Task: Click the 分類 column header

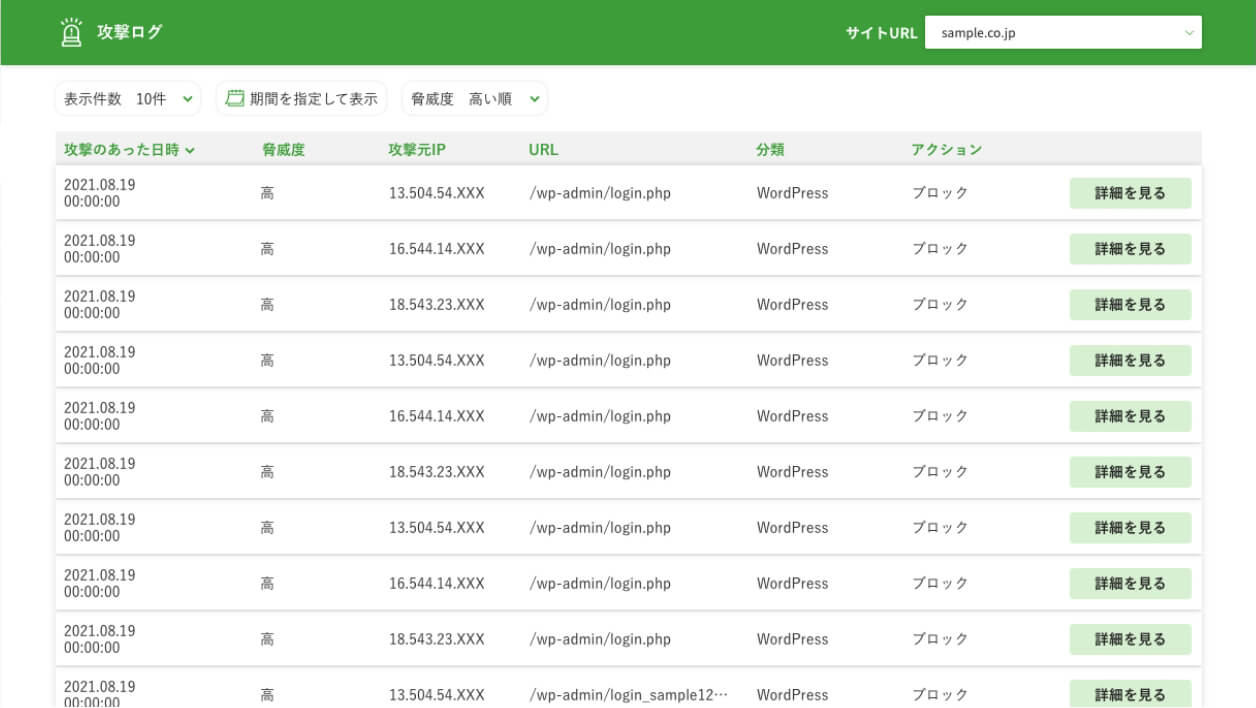Action: (769, 149)
